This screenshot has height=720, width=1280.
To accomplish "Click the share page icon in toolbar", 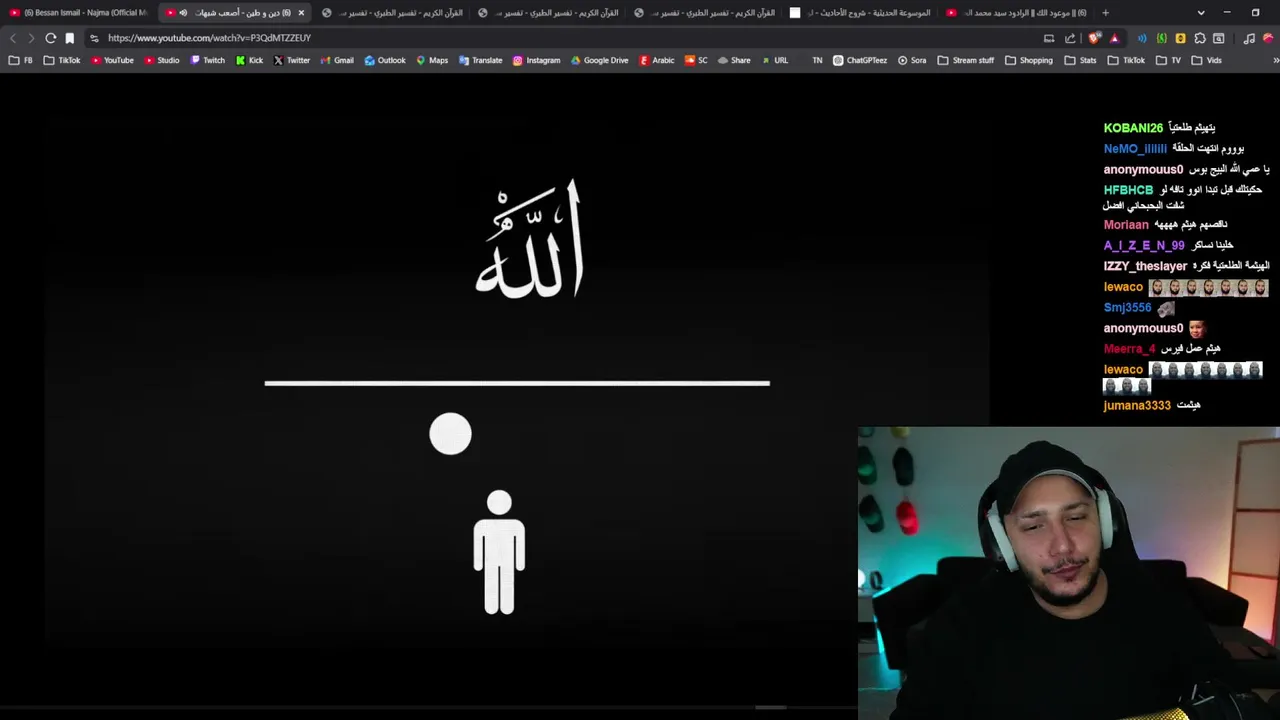I will [x=1070, y=38].
